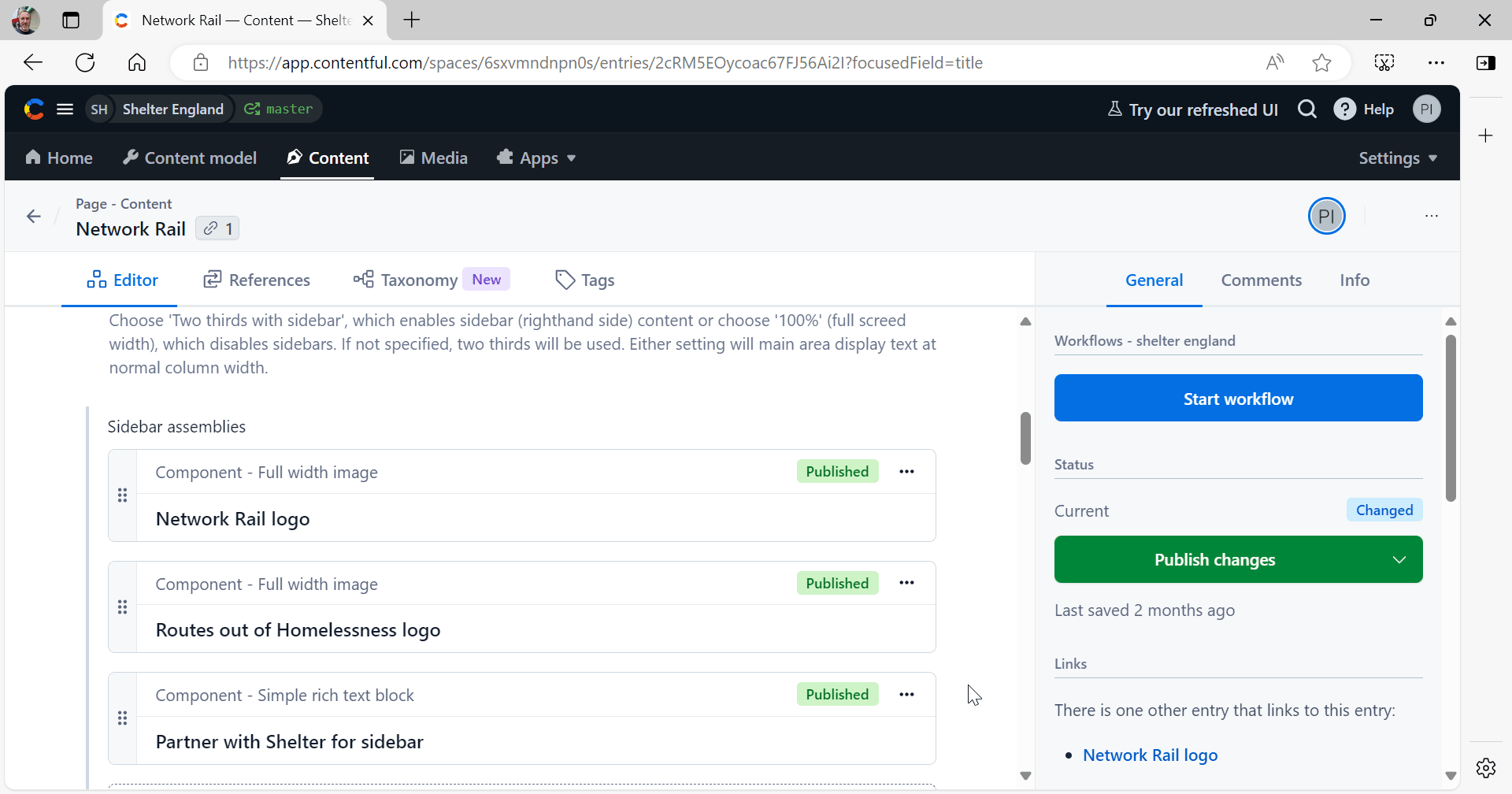This screenshot has width=1512, height=794.
Task: Click drag handle of Network Rail logo card
Action: click(122, 495)
